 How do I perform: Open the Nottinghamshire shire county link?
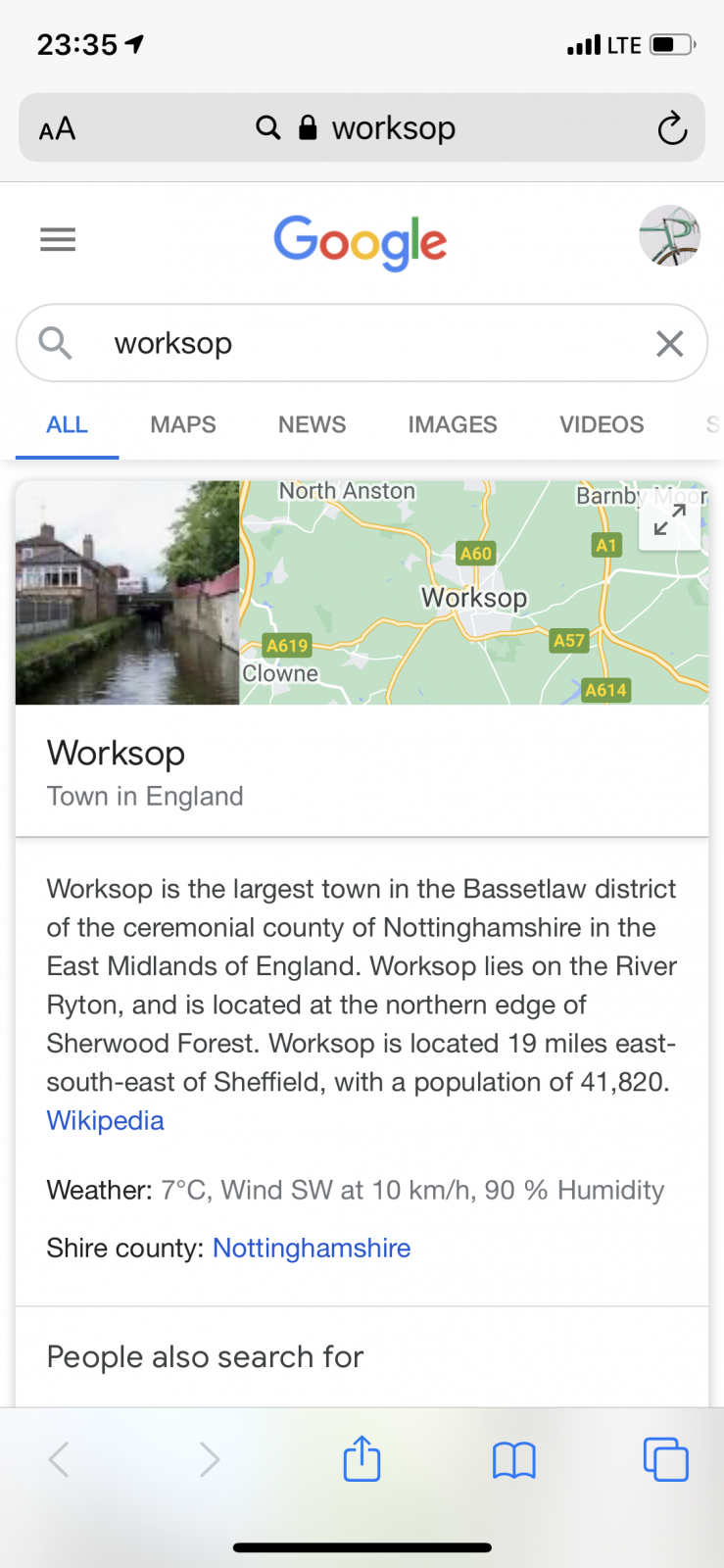[312, 1248]
